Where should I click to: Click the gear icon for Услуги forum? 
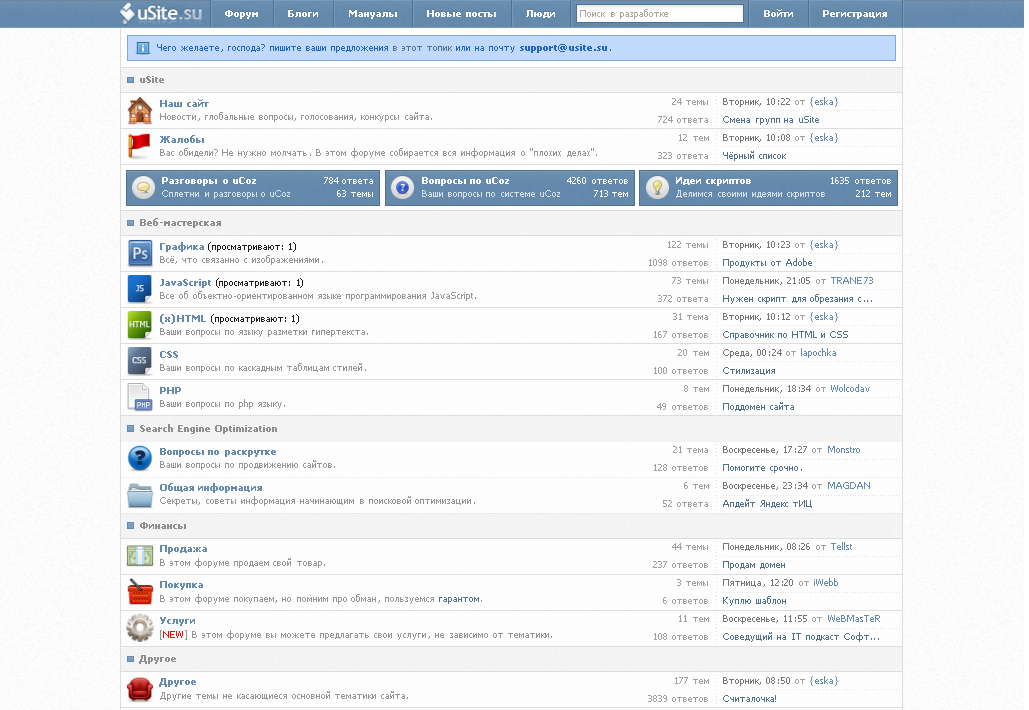pyautogui.click(x=140, y=628)
